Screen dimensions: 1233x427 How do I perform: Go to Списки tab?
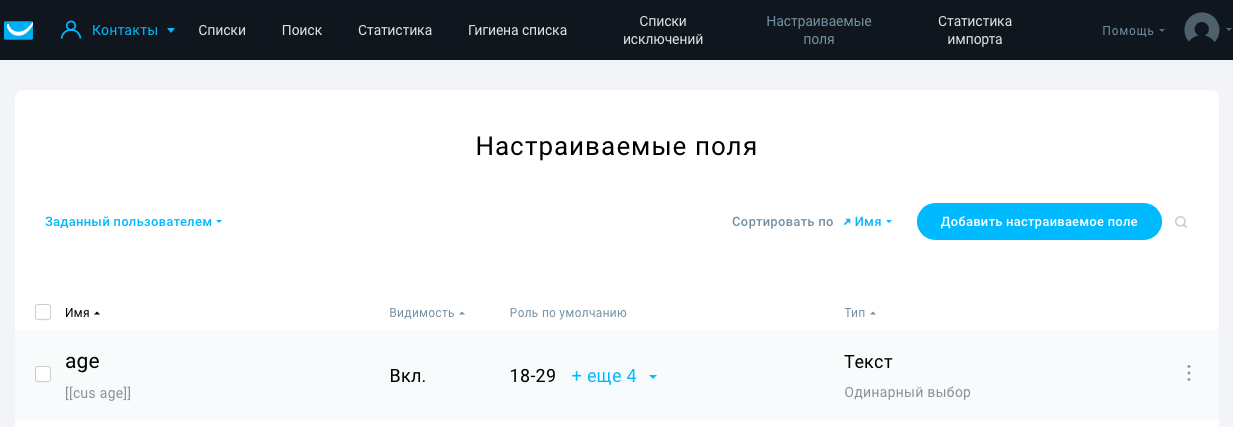(222, 30)
